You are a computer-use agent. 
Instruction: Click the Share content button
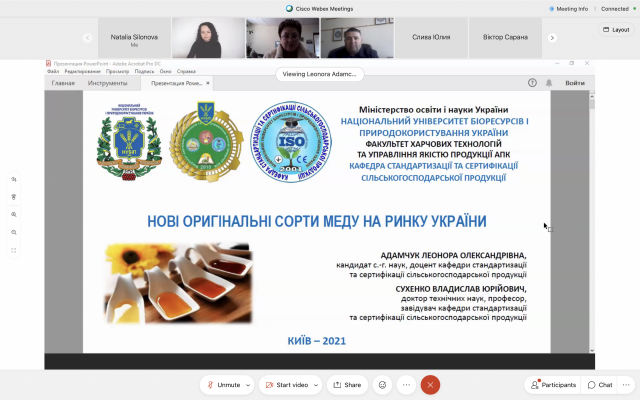[x=347, y=385]
